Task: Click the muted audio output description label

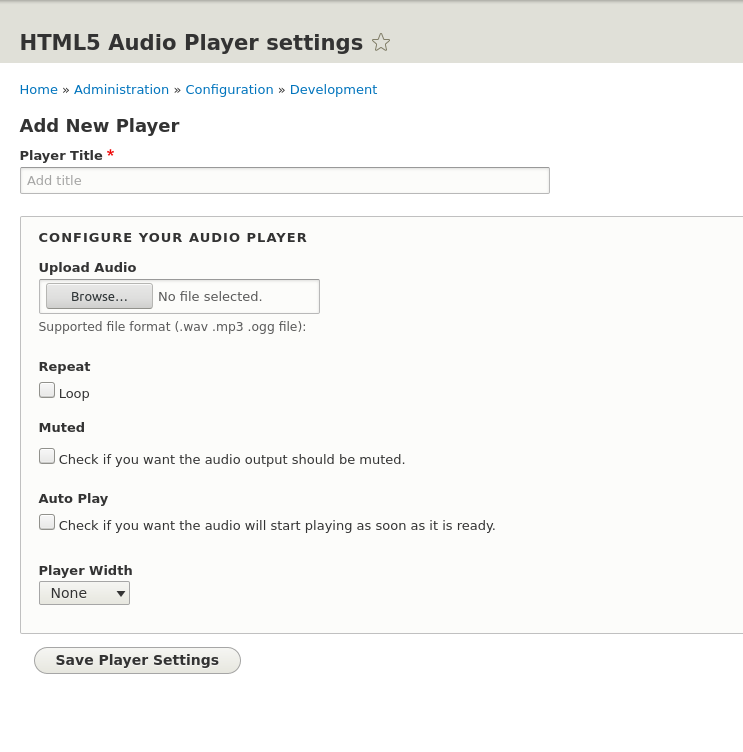Action: click(232, 460)
